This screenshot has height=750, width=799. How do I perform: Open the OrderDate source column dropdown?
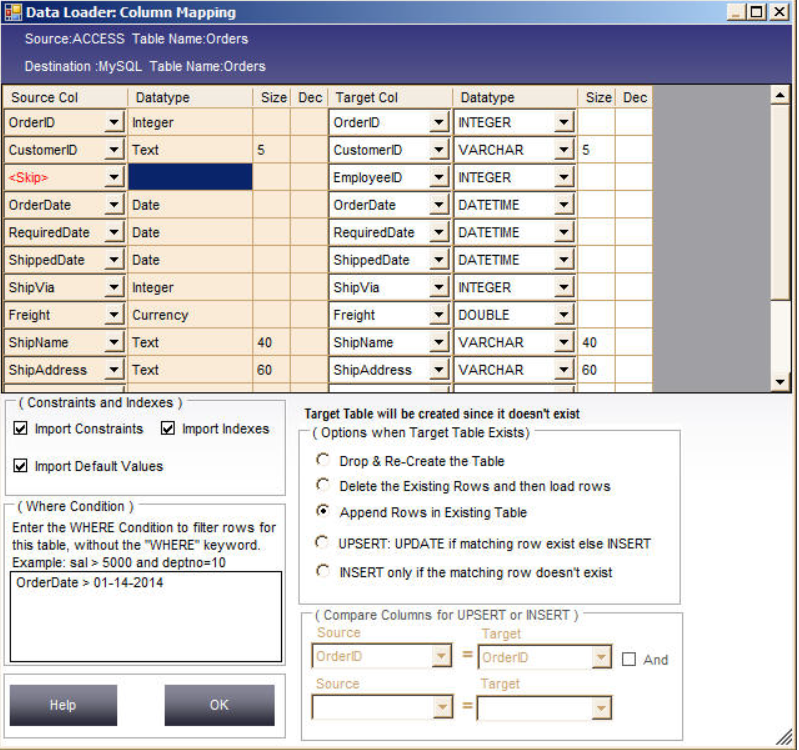click(x=114, y=205)
